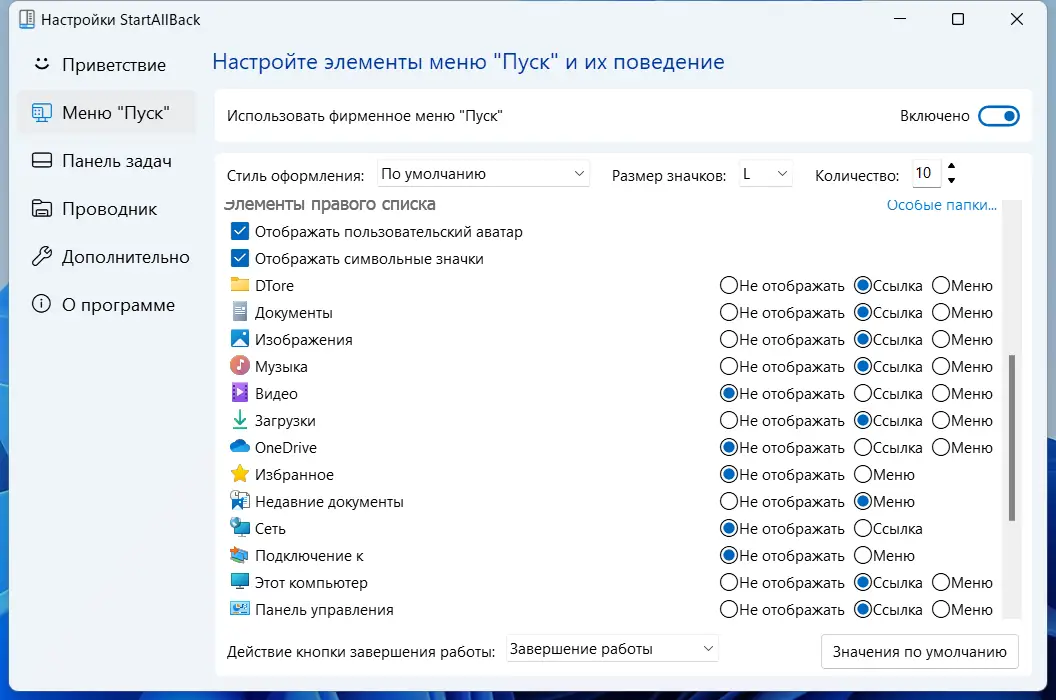This screenshot has width=1056, height=700.
Task: Click the Панель управления icon
Action: click(x=240, y=609)
